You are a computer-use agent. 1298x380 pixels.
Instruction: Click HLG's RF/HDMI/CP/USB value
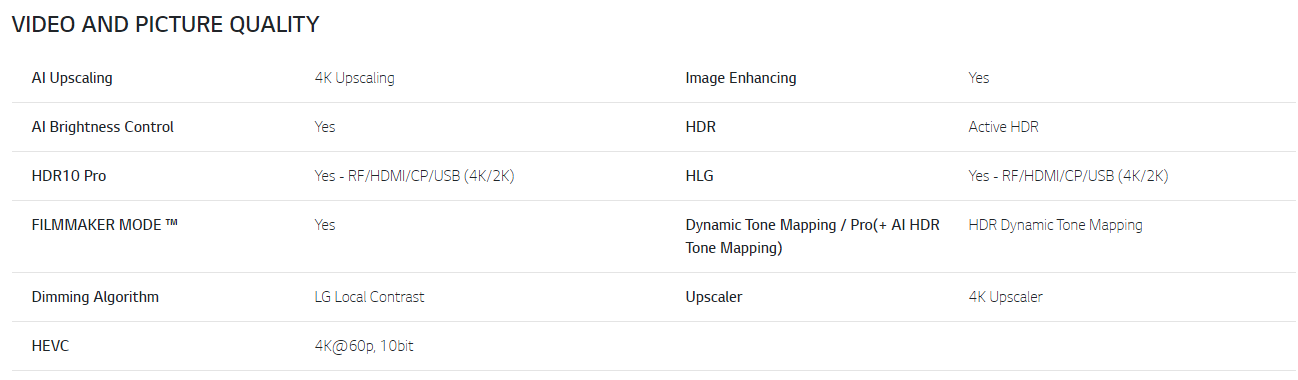pos(1069,176)
